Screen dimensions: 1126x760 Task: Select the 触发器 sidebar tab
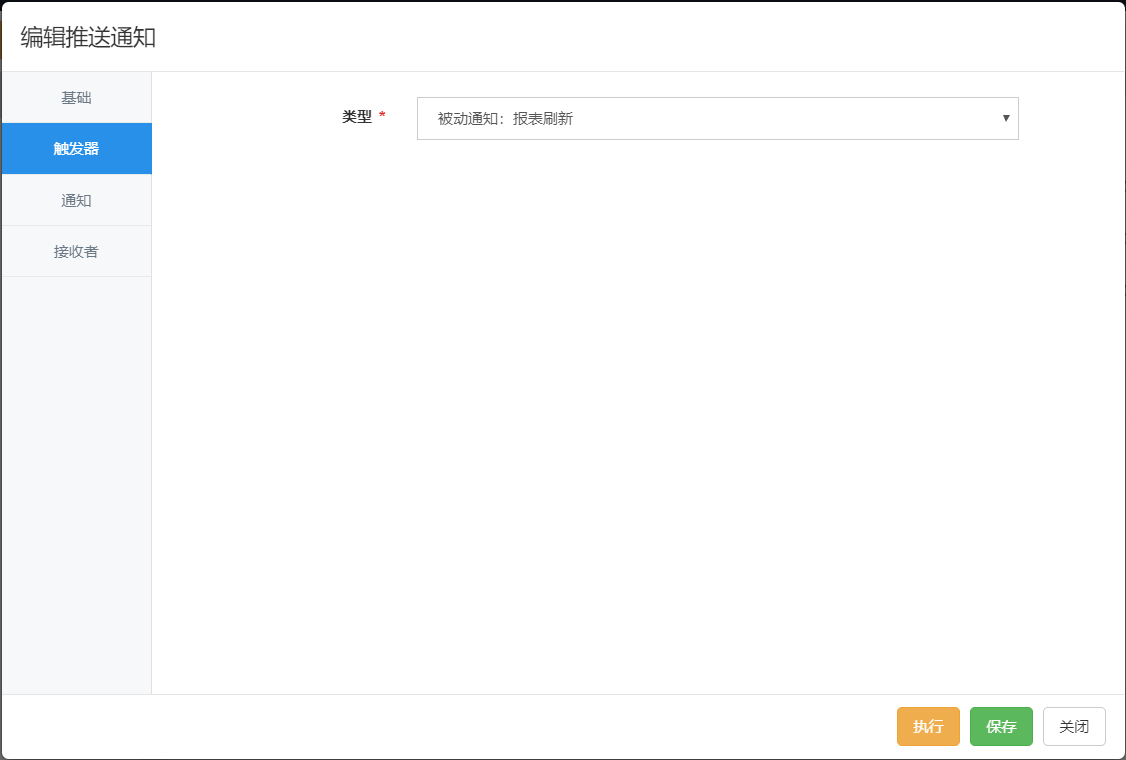click(76, 149)
